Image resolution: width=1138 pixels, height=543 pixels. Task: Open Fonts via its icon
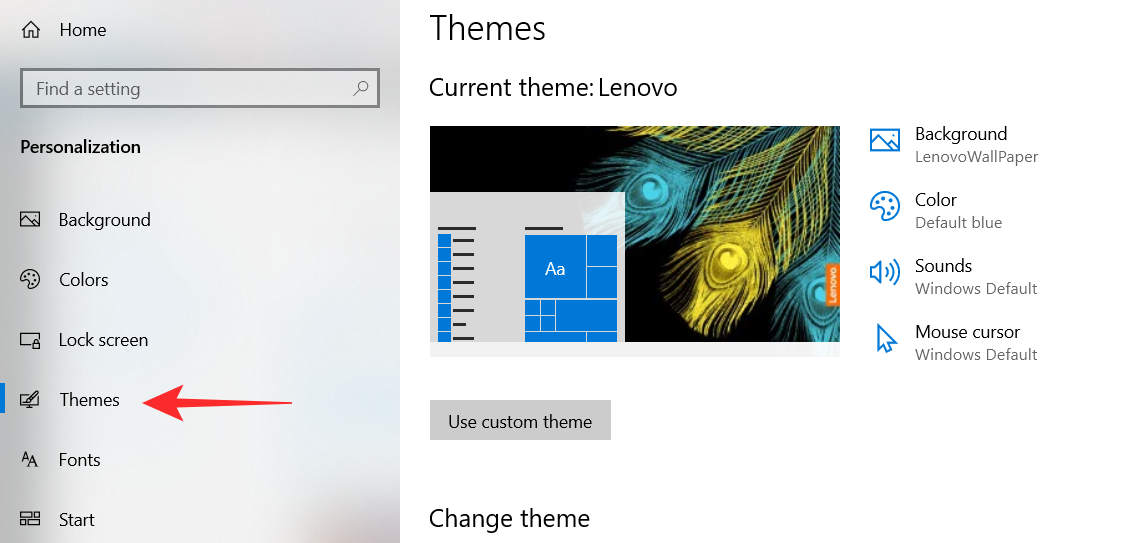click(x=30, y=460)
